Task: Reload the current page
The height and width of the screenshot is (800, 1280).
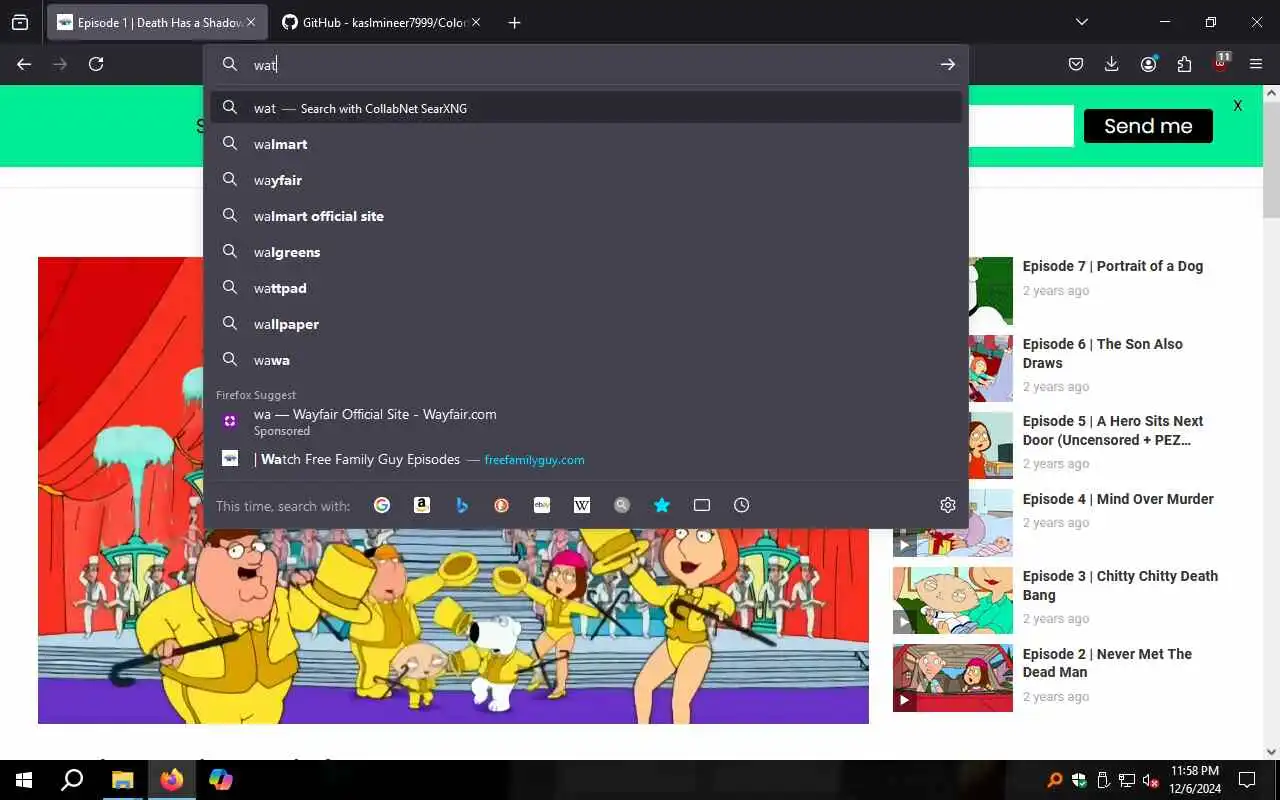Action: [x=96, y=64]
